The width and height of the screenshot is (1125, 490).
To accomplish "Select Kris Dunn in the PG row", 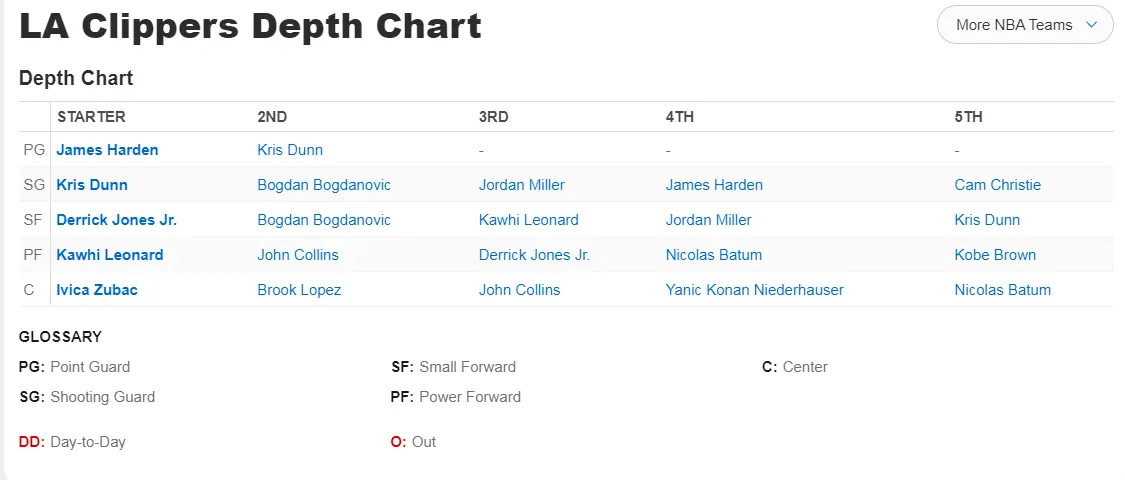I will pos(290,150).
